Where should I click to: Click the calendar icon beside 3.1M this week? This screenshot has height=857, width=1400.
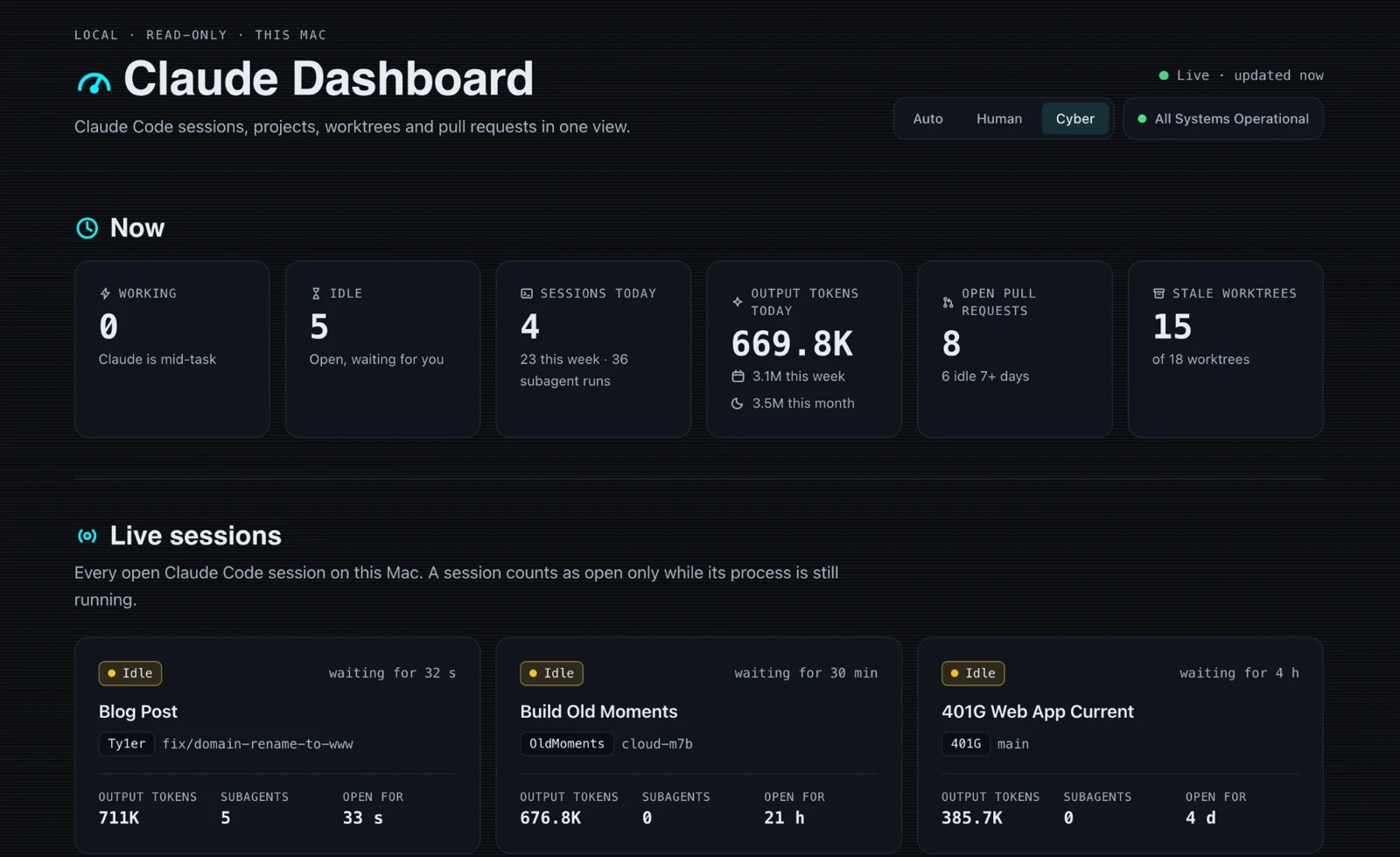coord(738,376)
